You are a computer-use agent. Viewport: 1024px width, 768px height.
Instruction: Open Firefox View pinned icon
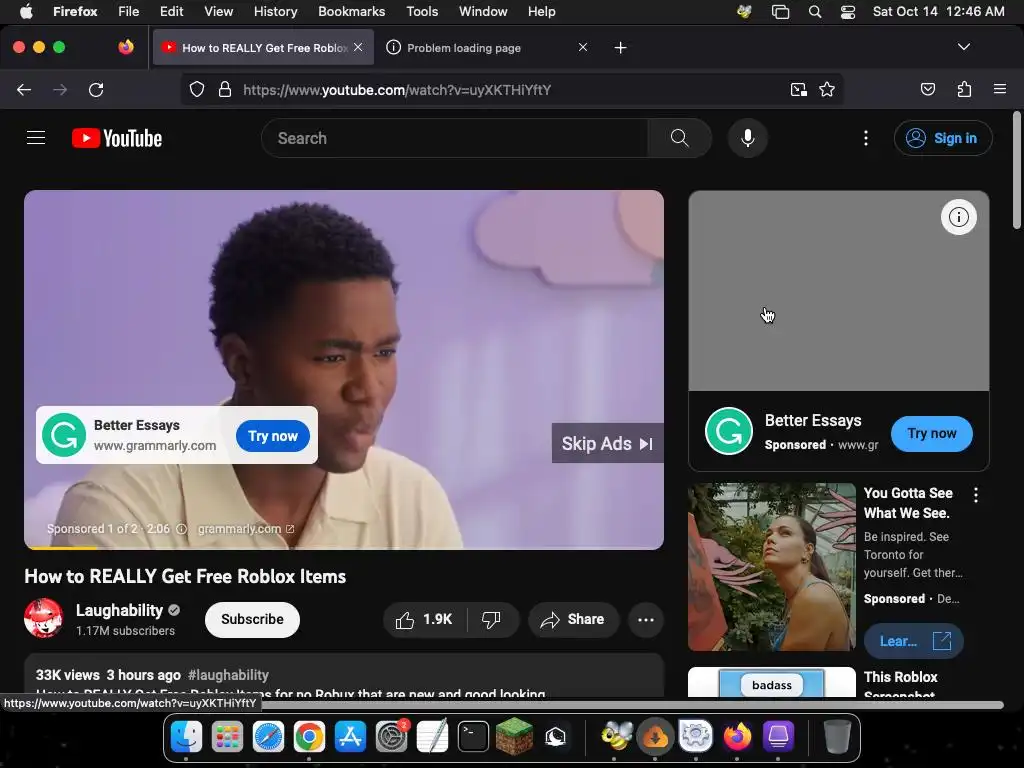pos(126,47)
